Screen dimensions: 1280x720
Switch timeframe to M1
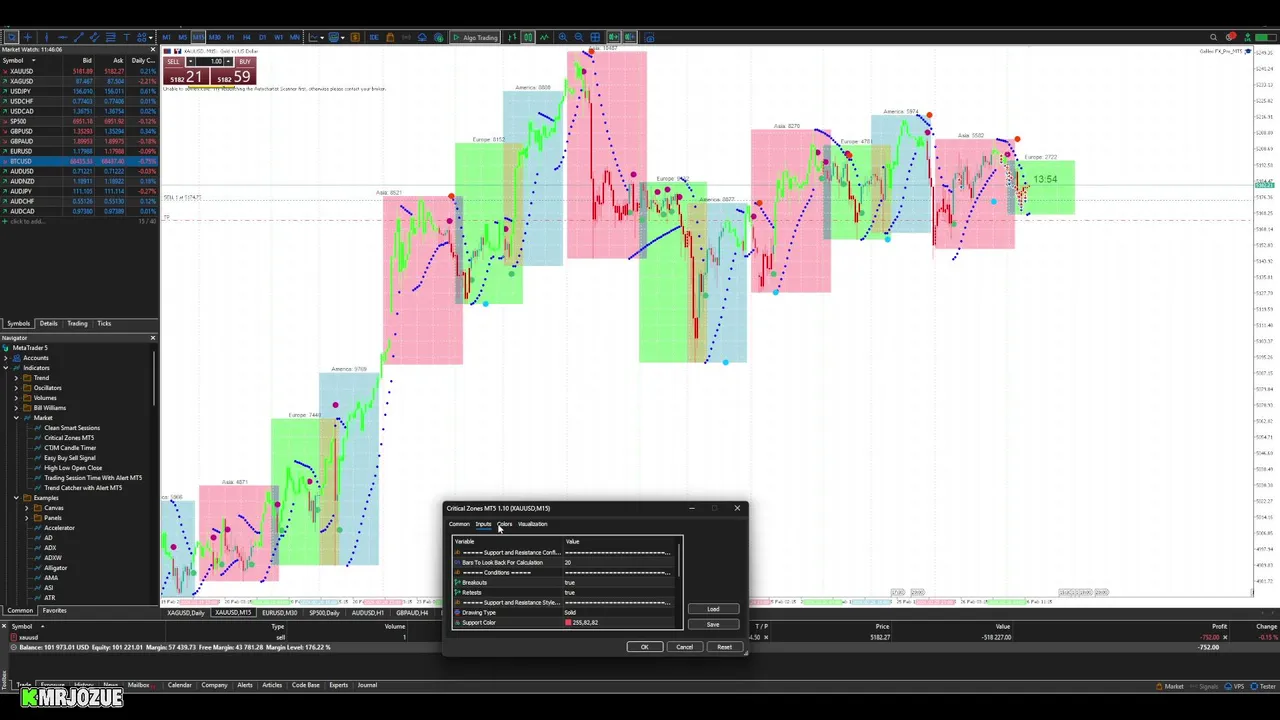(166, 37)
